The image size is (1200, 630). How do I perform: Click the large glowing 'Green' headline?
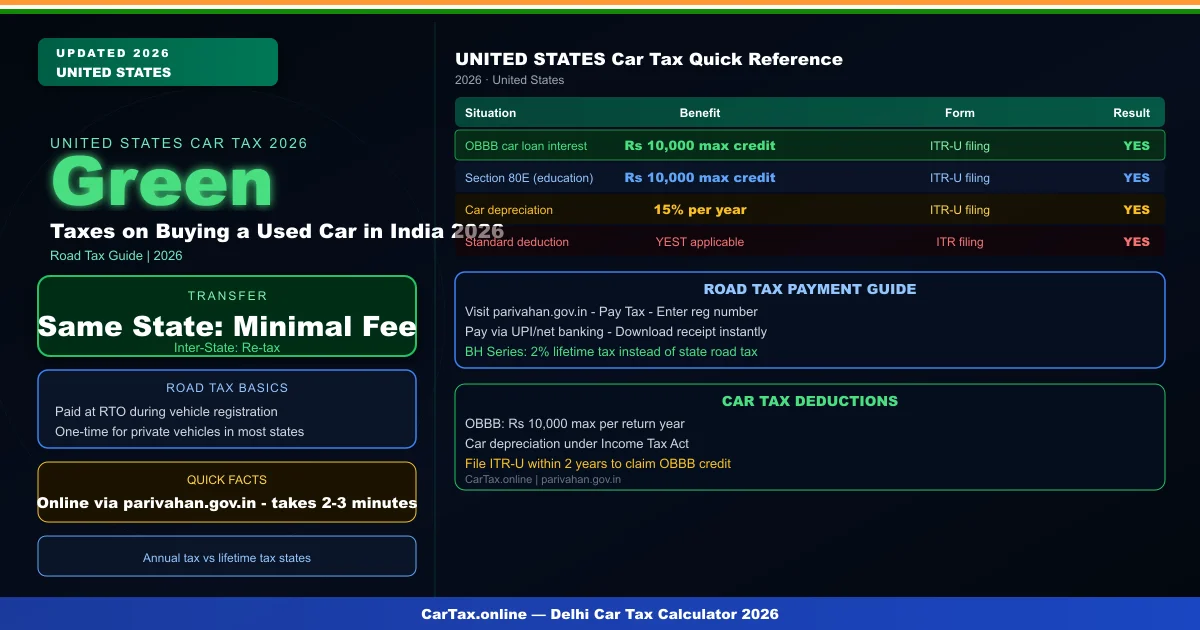click(x=161, y=184)
